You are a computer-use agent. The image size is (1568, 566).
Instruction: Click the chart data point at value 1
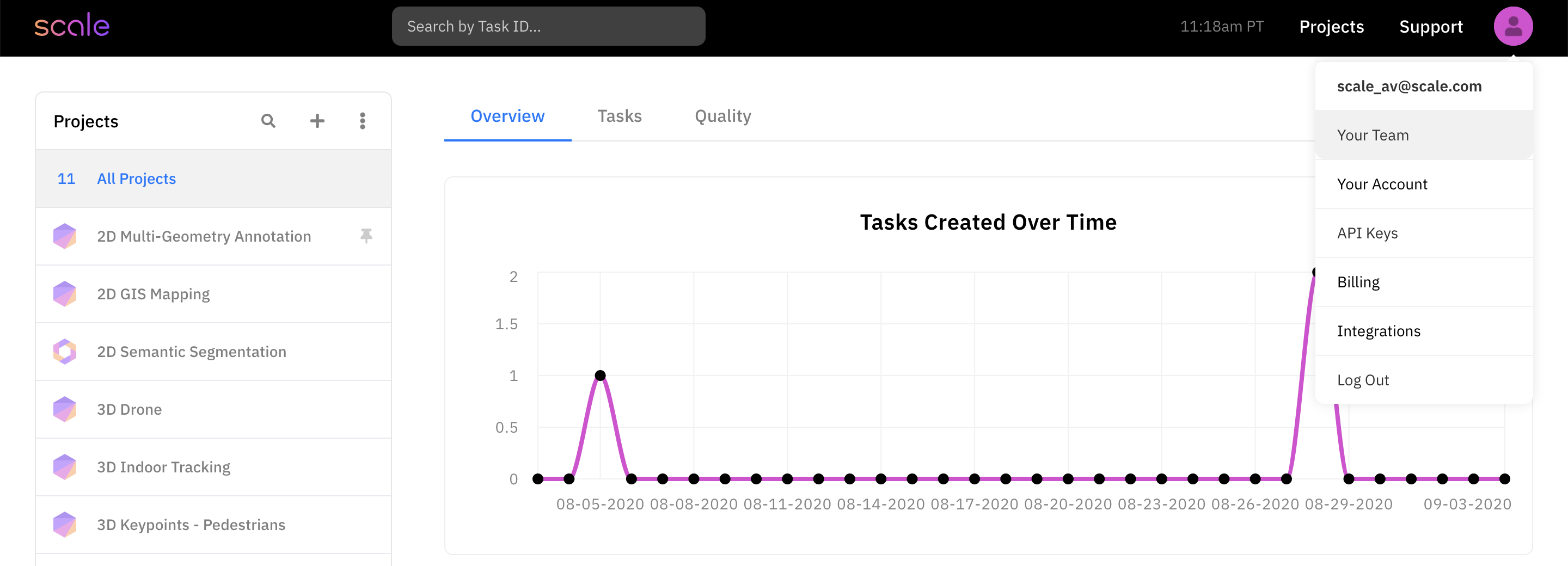(x=600, y=376)
